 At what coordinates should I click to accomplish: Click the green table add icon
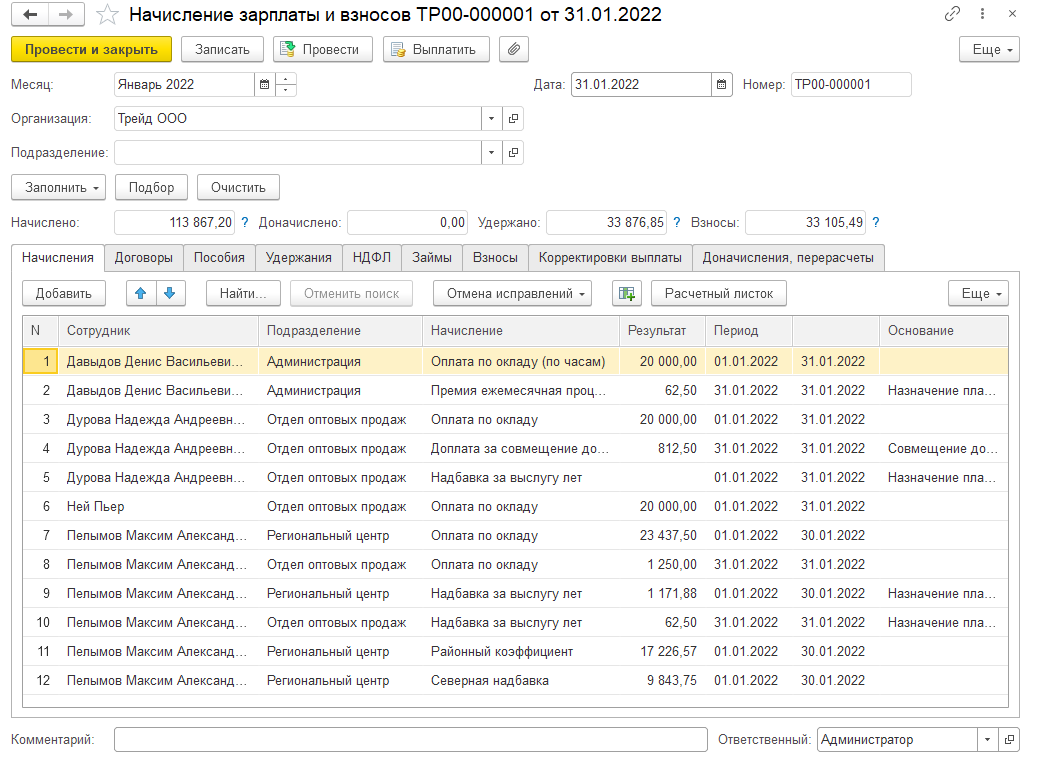tap(627, 293)
